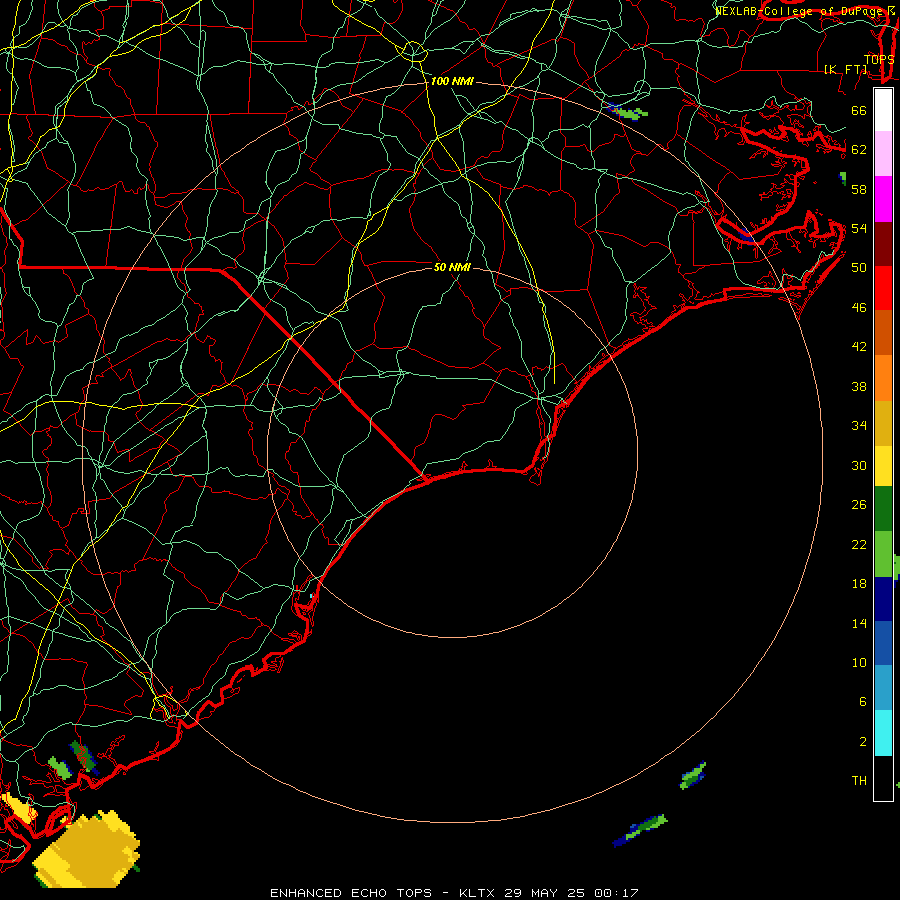Select the dark green legend swatch

[x=883, y=509]
